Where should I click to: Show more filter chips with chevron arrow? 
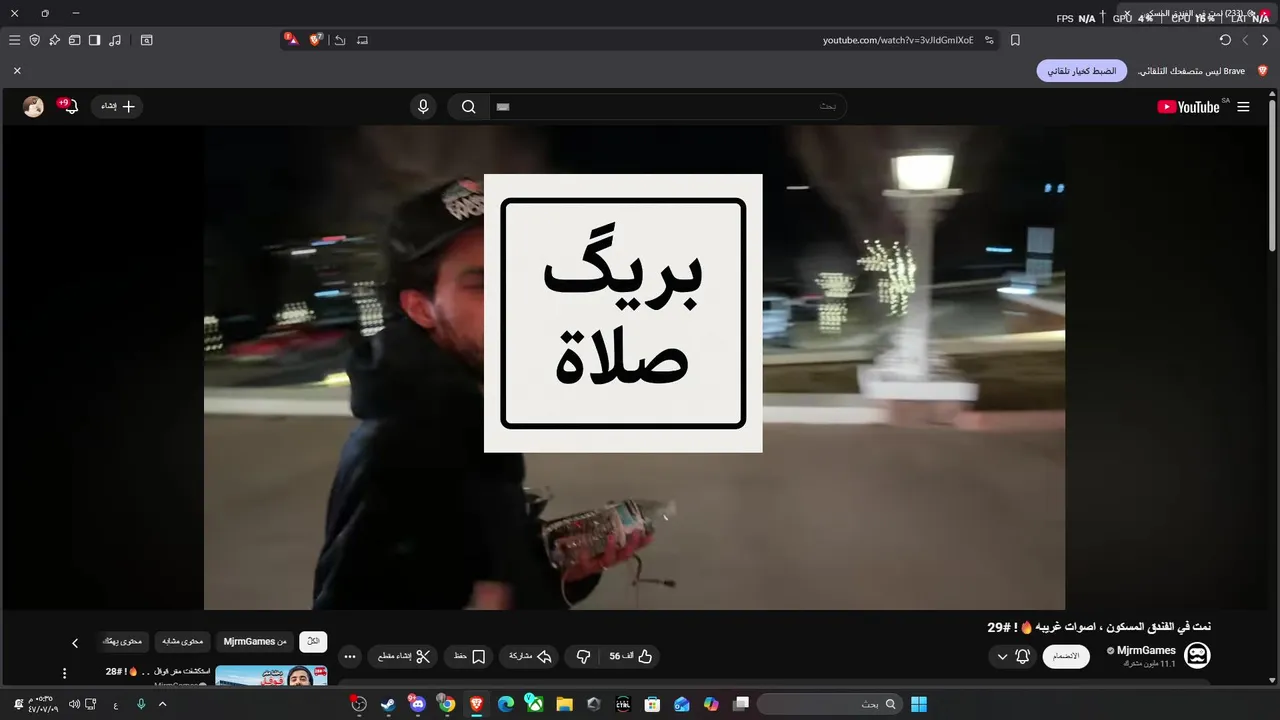[x=74, y=643]
